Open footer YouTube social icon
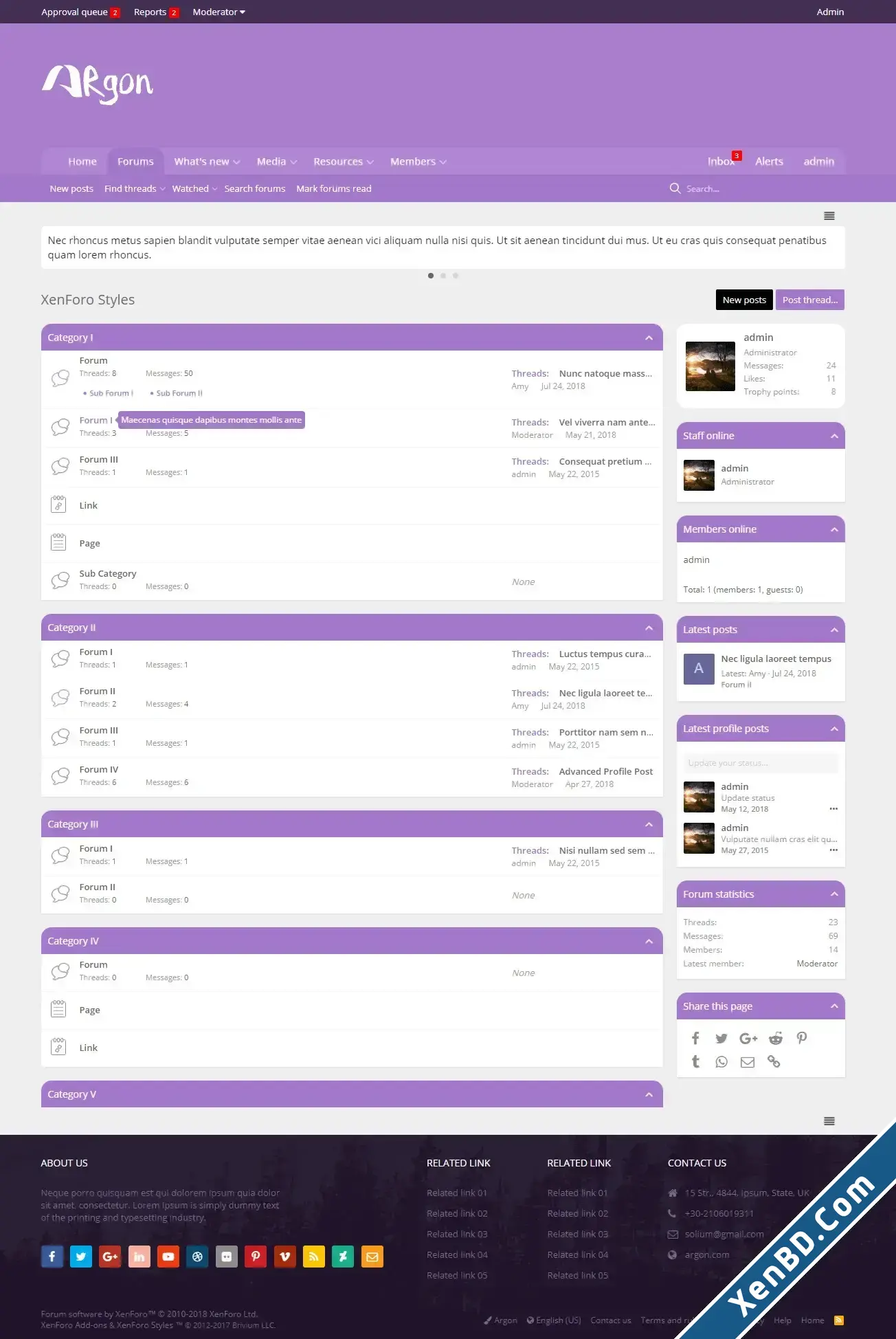Viewport: 896px width, 1339px height. [168, 1257]
